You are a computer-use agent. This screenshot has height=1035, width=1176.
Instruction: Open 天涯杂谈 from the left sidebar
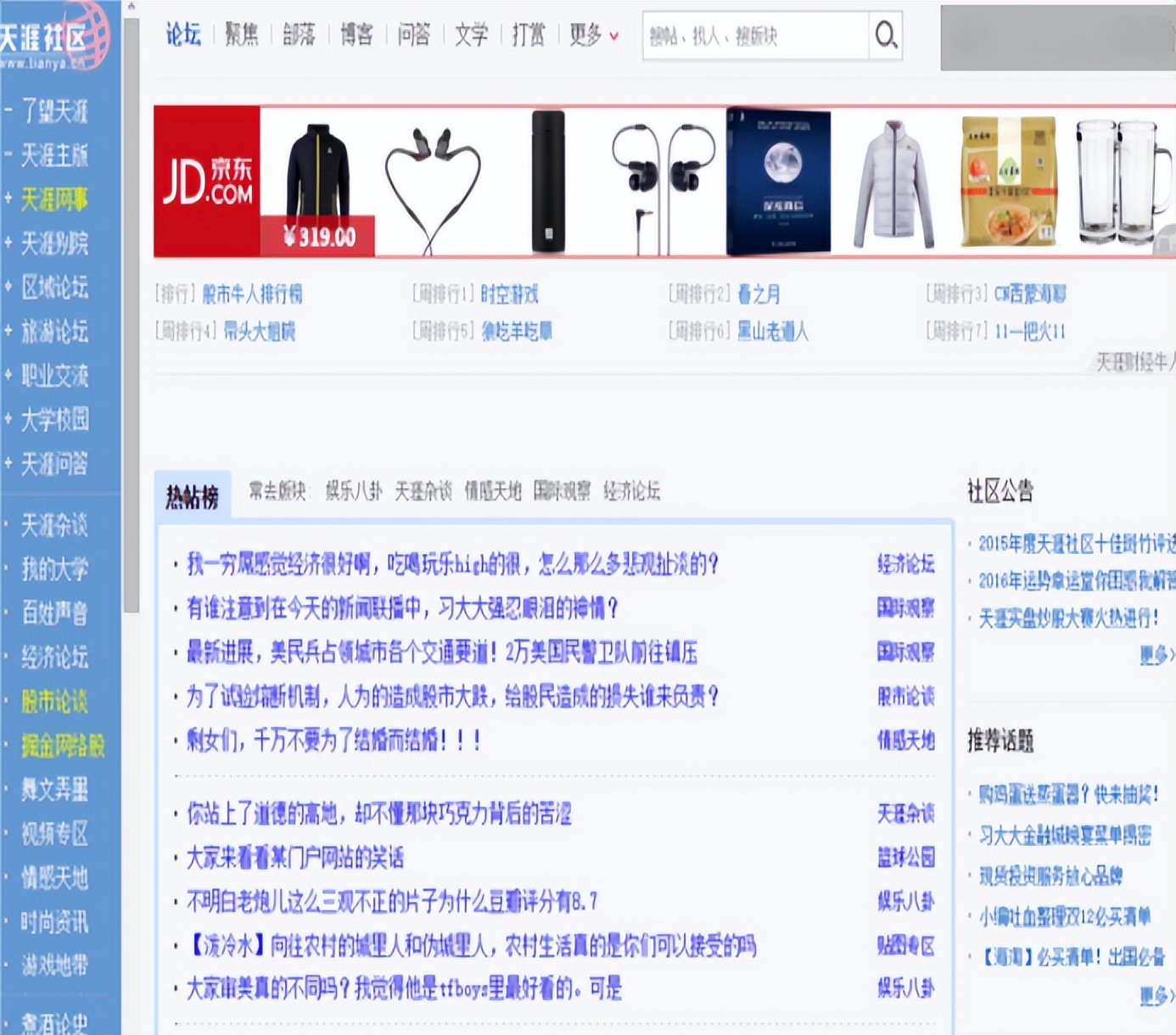pos(53,526)
